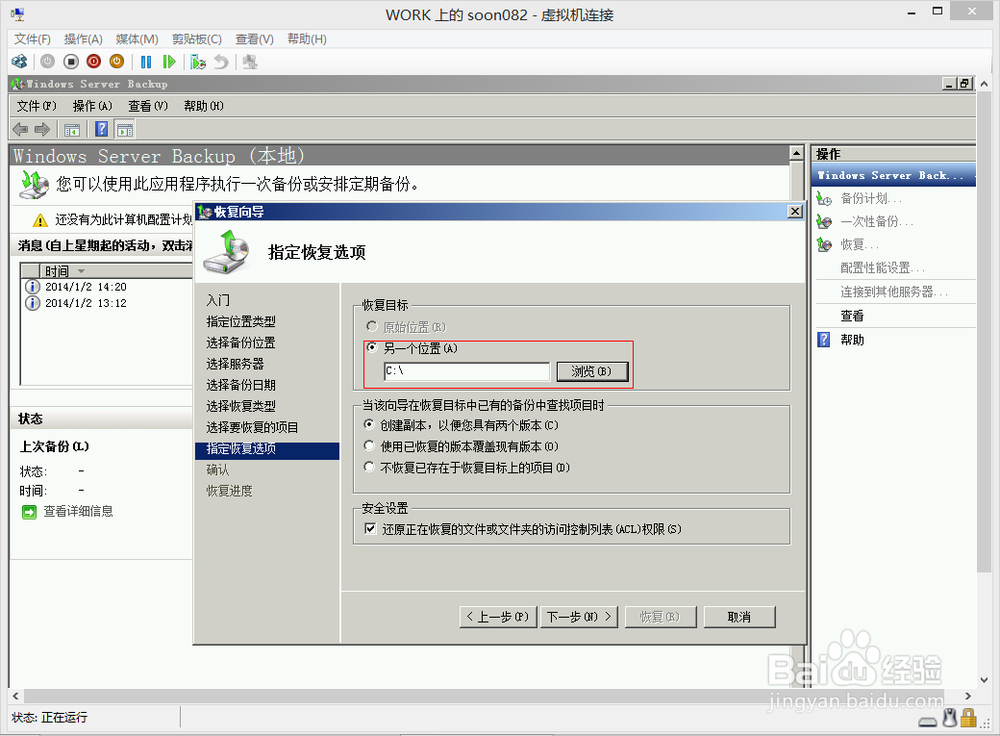Click the MMC Back arrow
1000x736 pixels.
(20, 129)
